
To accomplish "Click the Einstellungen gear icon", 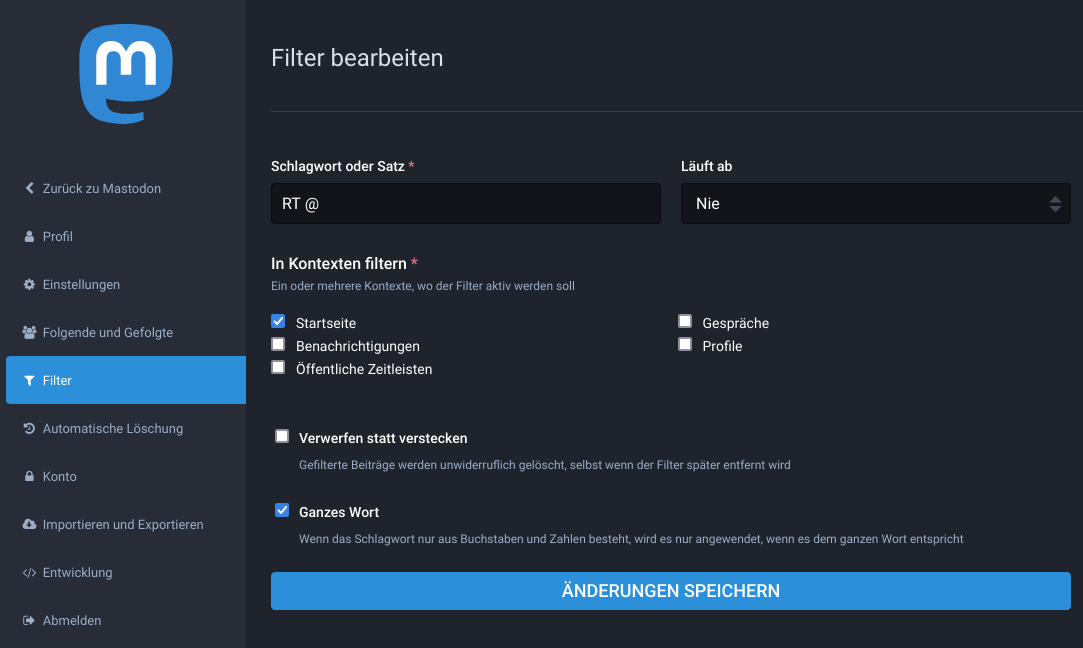I will 30,285.
